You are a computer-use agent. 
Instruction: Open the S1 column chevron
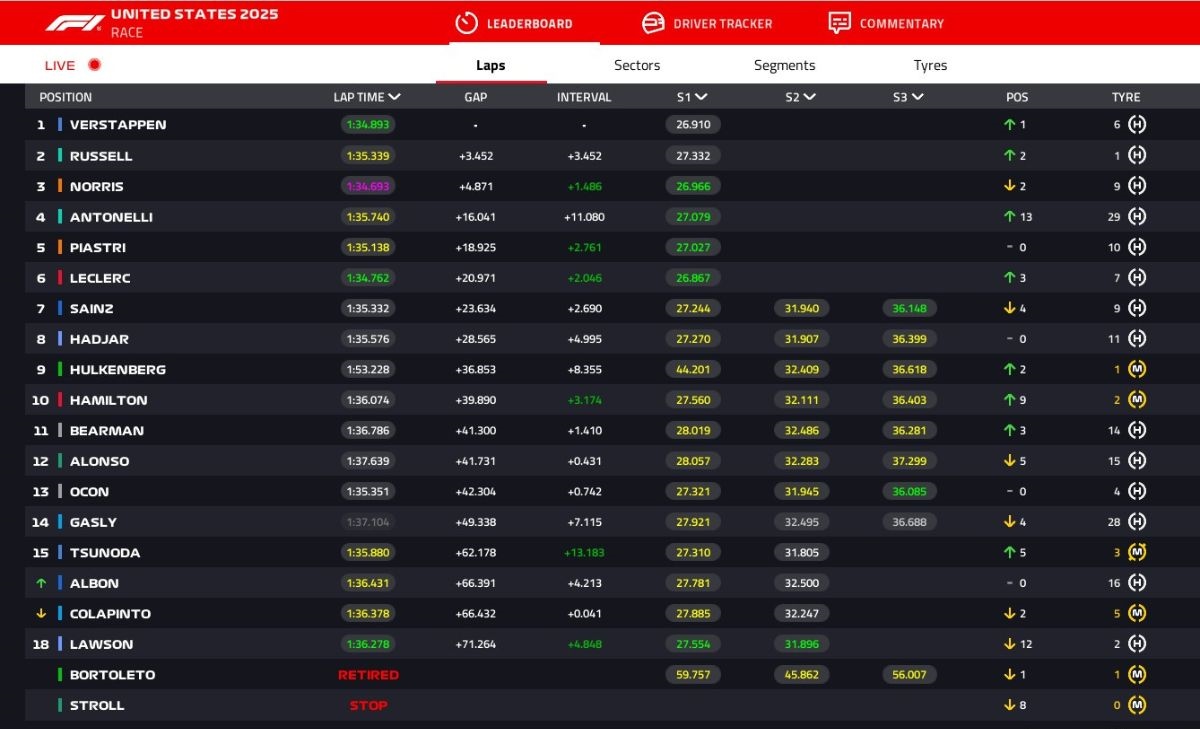point(701,97)
